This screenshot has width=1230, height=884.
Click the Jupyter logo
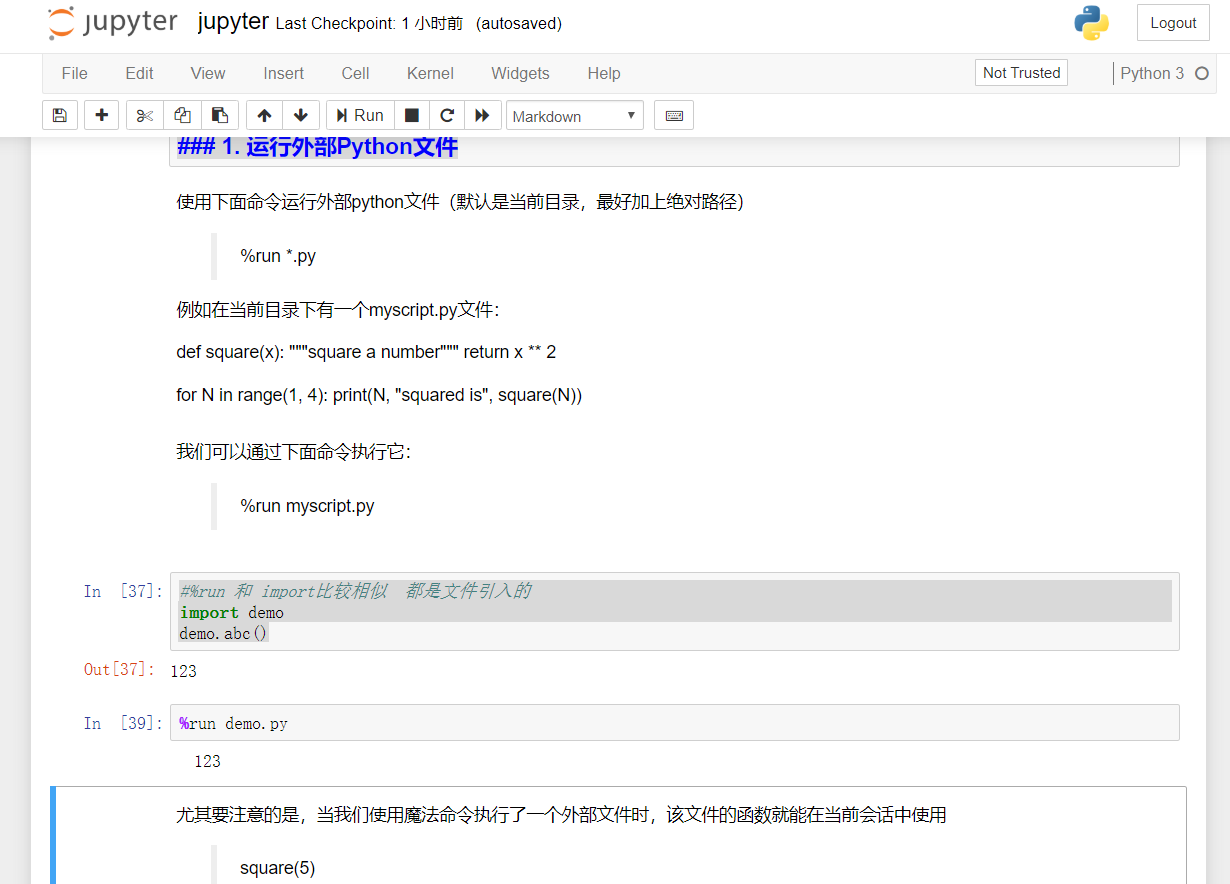[113, 23]
